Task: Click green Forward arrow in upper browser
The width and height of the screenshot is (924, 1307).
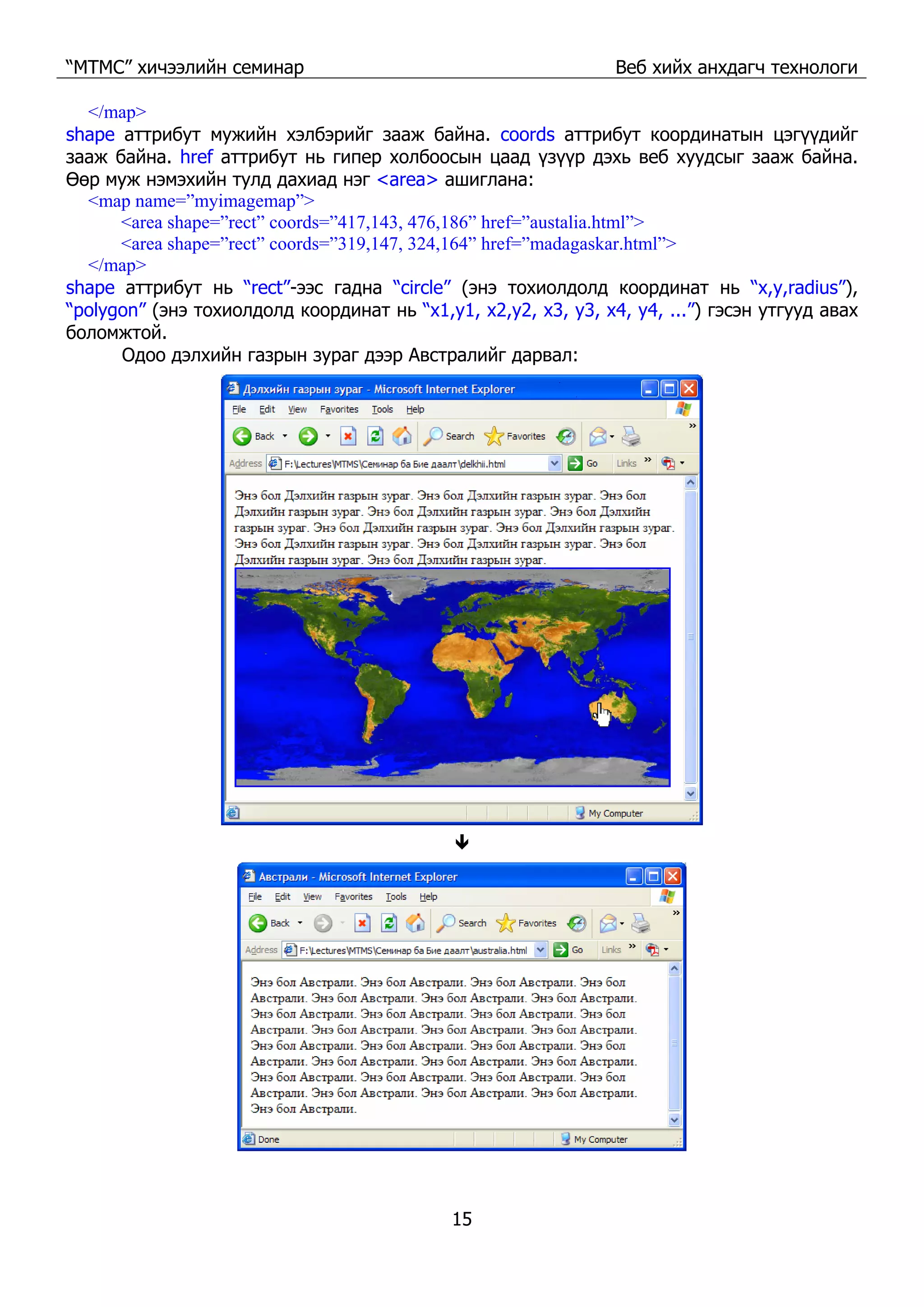Action: point(308,437)
